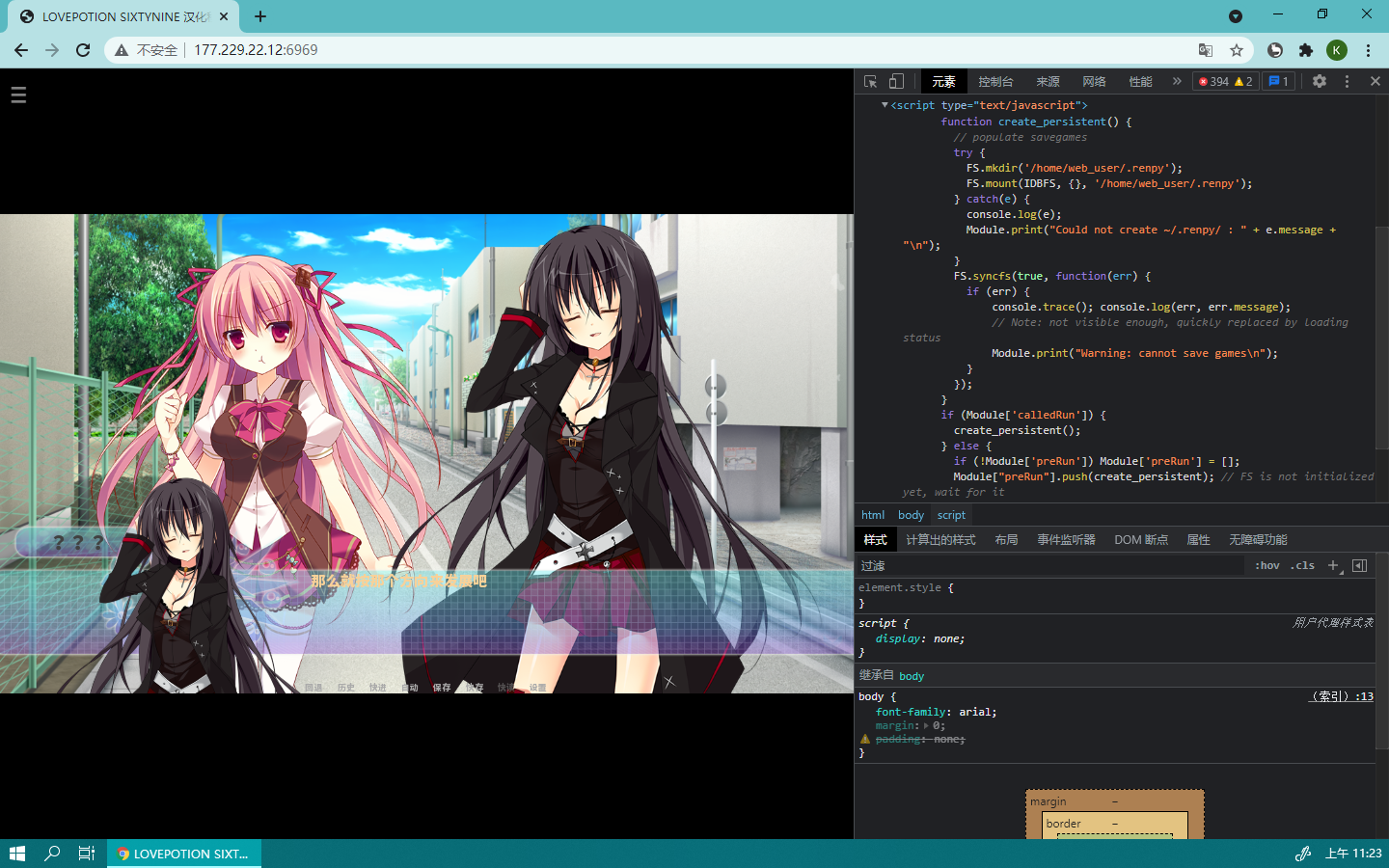Click the address bar URL 177.229.22.12:6969
This screenshot has height=868, width=1389.
(x=256, y=50)
